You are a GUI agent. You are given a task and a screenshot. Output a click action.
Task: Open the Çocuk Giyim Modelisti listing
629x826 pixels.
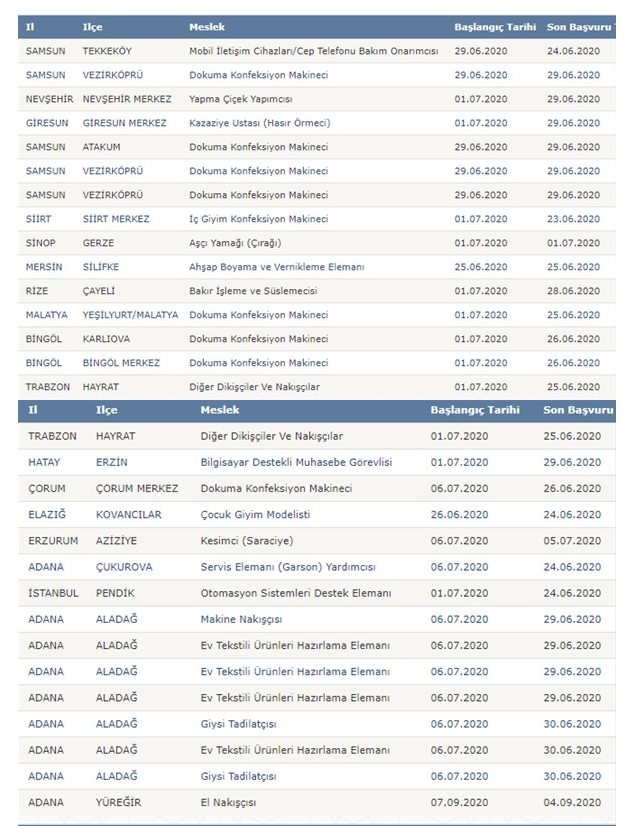(255, 514)
